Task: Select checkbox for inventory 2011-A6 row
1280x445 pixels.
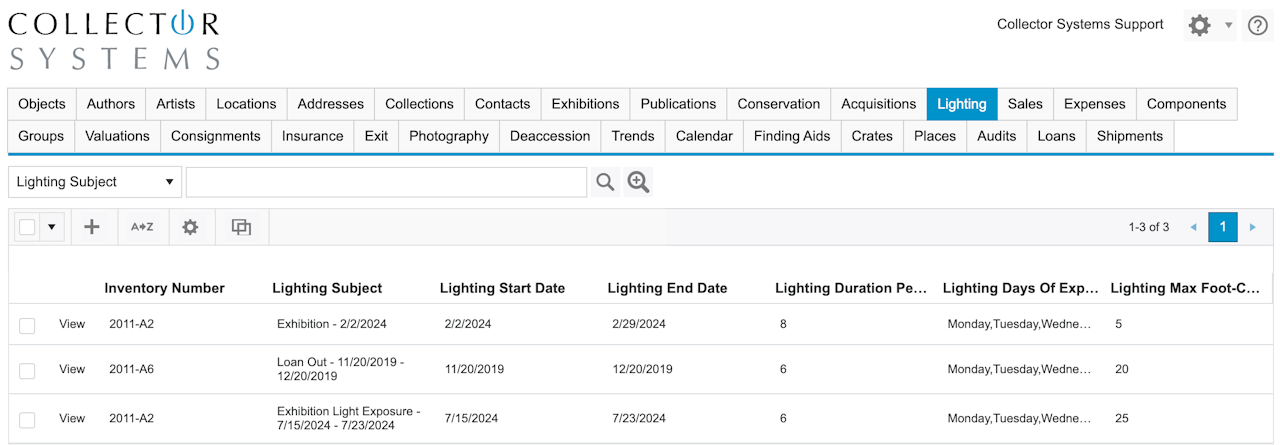Action: tap(27, 370)
